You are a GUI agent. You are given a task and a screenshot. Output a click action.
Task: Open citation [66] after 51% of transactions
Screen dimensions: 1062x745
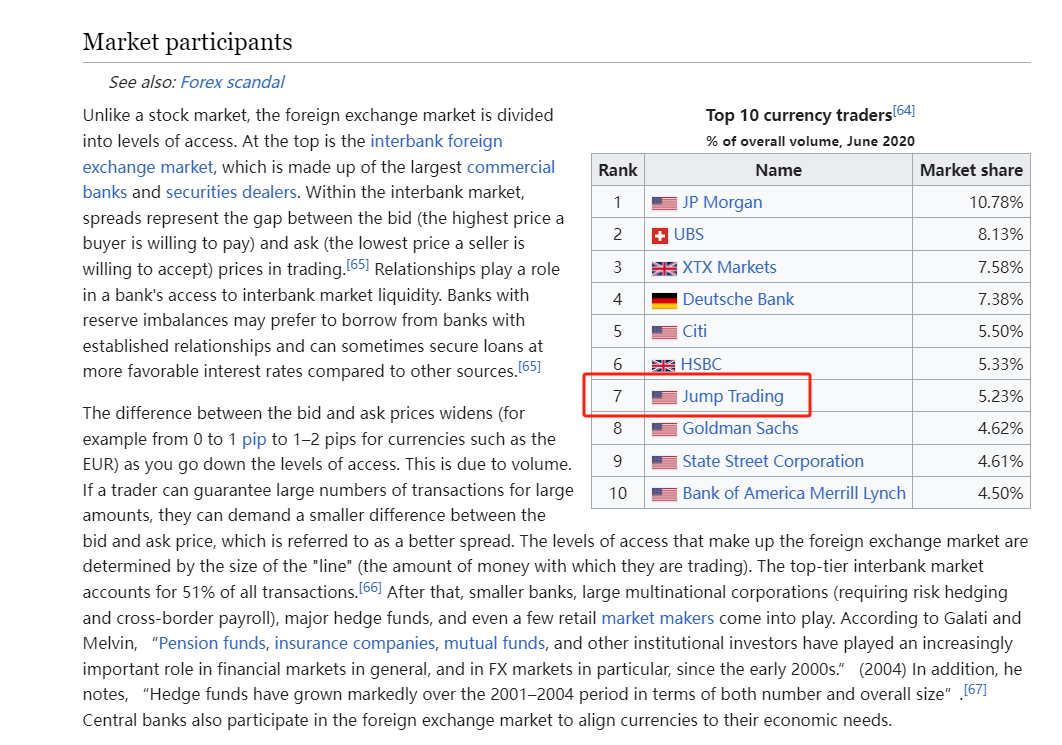point(370,587)
